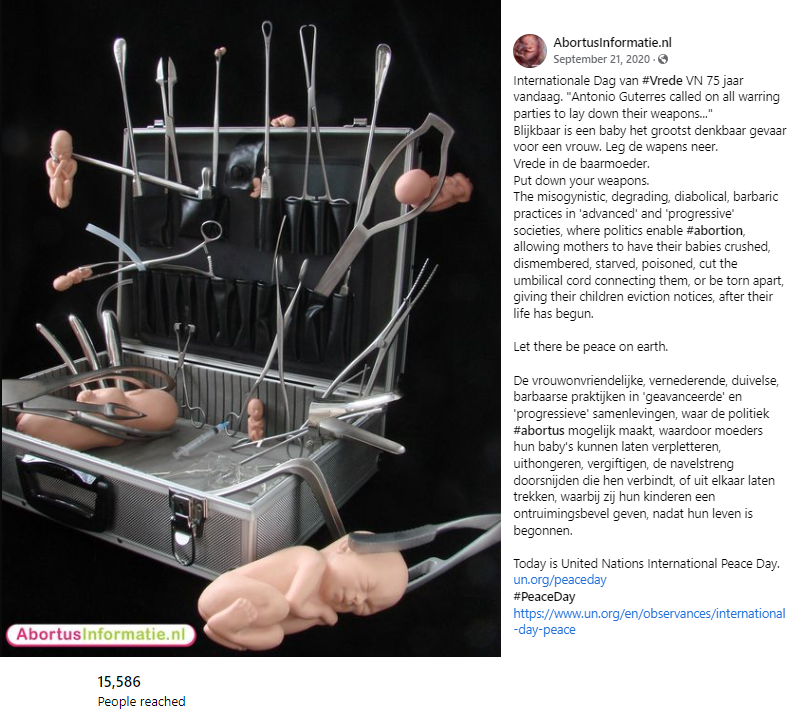Click the 15,586 reach count

(119, 682)
